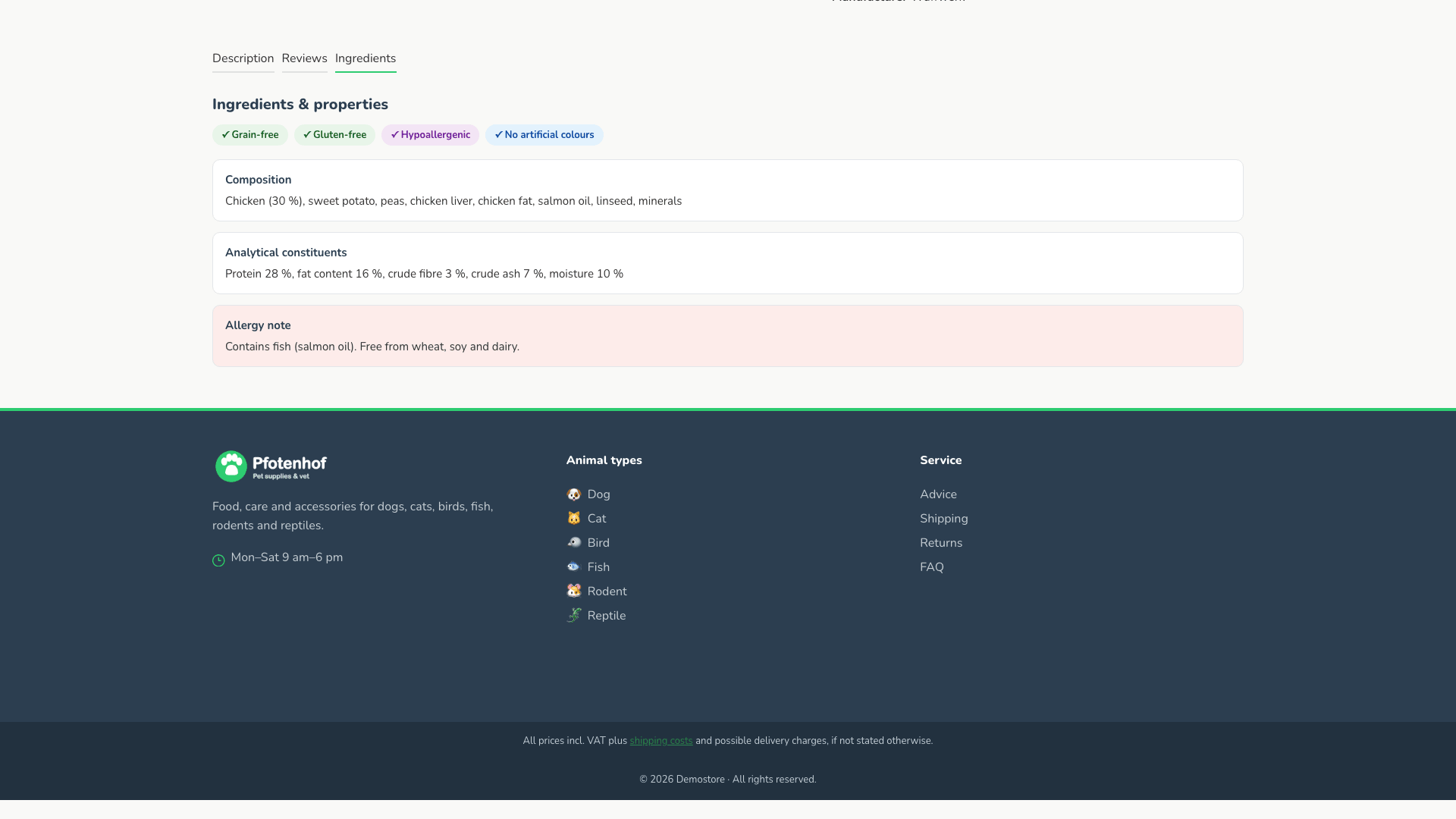
Task: Click the cat emoji icon
Action: [x=574, y=519]
